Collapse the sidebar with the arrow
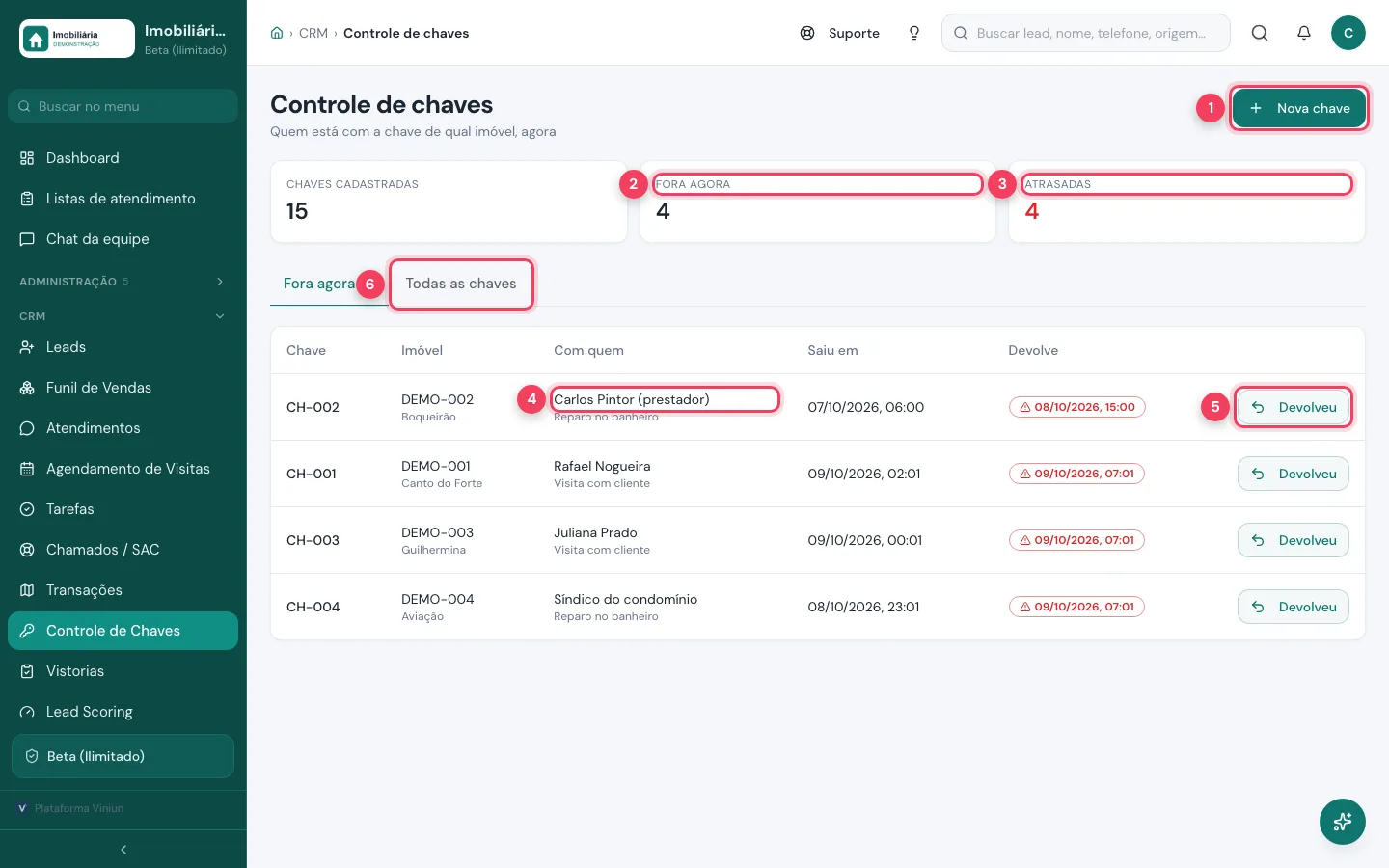1389x868 pixels. pyautogui.click(x=123, y=850)
